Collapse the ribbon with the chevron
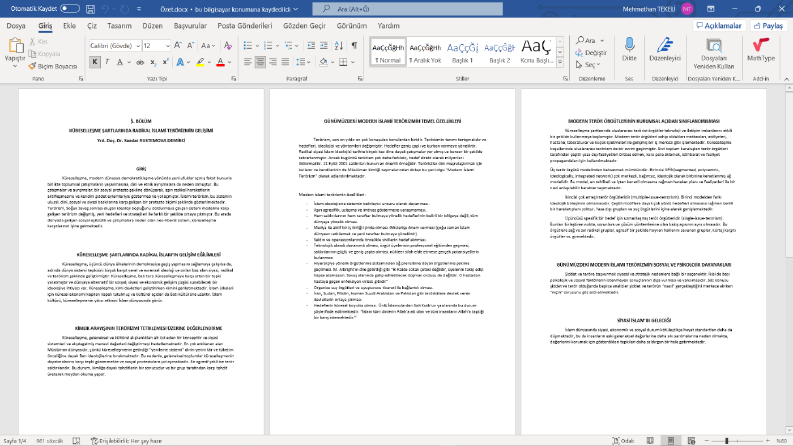793x446 pixels. (x=786, y=79)
